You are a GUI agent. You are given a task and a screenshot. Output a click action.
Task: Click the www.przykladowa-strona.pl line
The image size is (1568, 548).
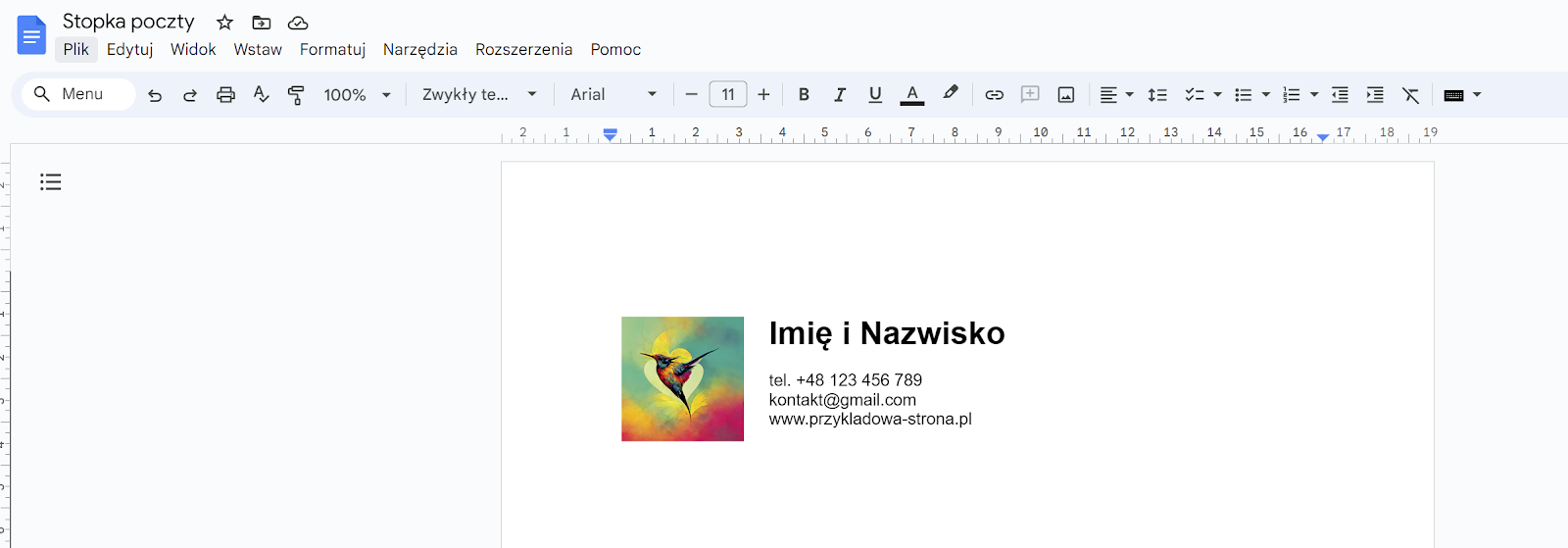pyautogui.click(x=870, y=419)
